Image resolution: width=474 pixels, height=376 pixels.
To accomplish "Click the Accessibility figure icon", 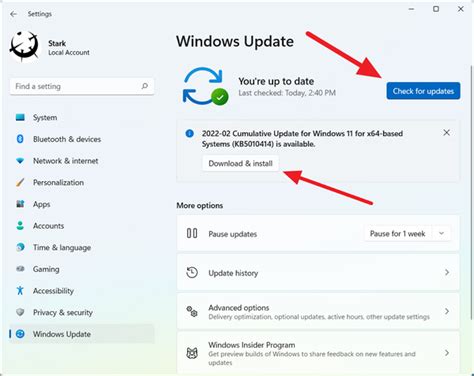I will pos(20,291).
